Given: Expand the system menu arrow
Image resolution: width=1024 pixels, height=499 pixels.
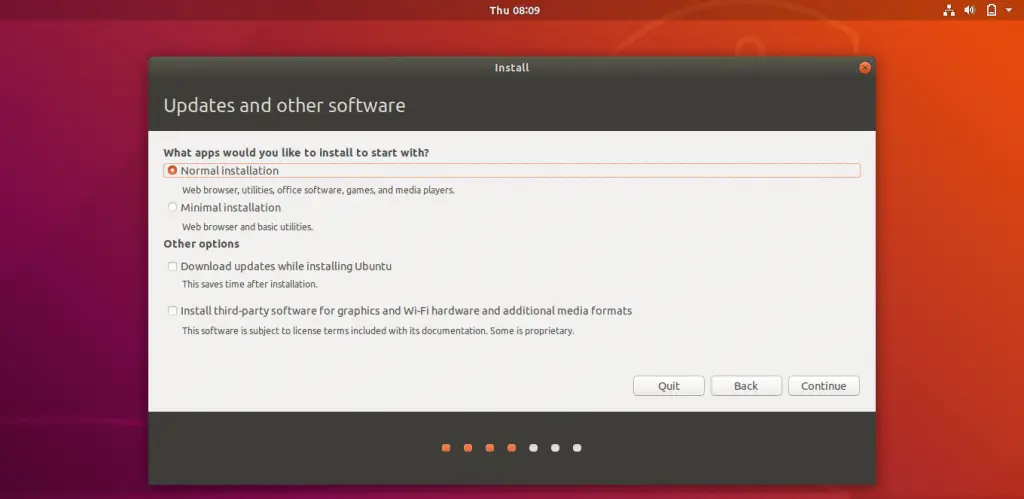Looking at the screenshot, I should coord(1009,10).
